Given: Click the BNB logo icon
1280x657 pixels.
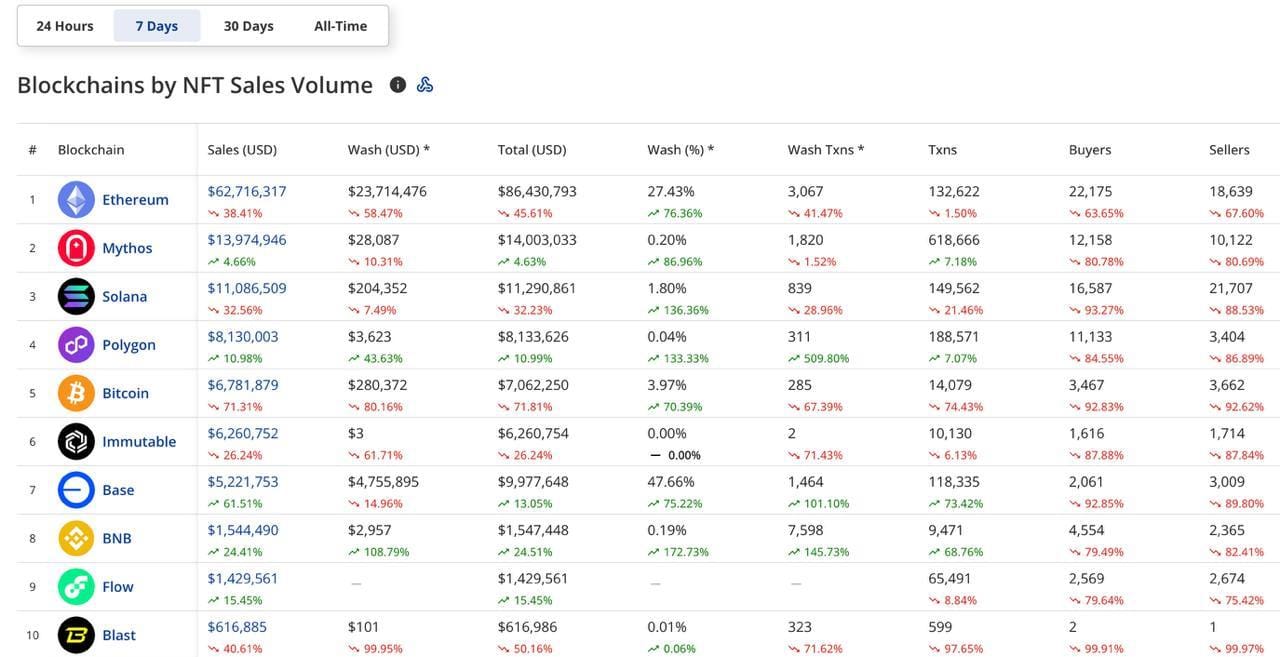Looking at the screenshot, I should point(76,538).
